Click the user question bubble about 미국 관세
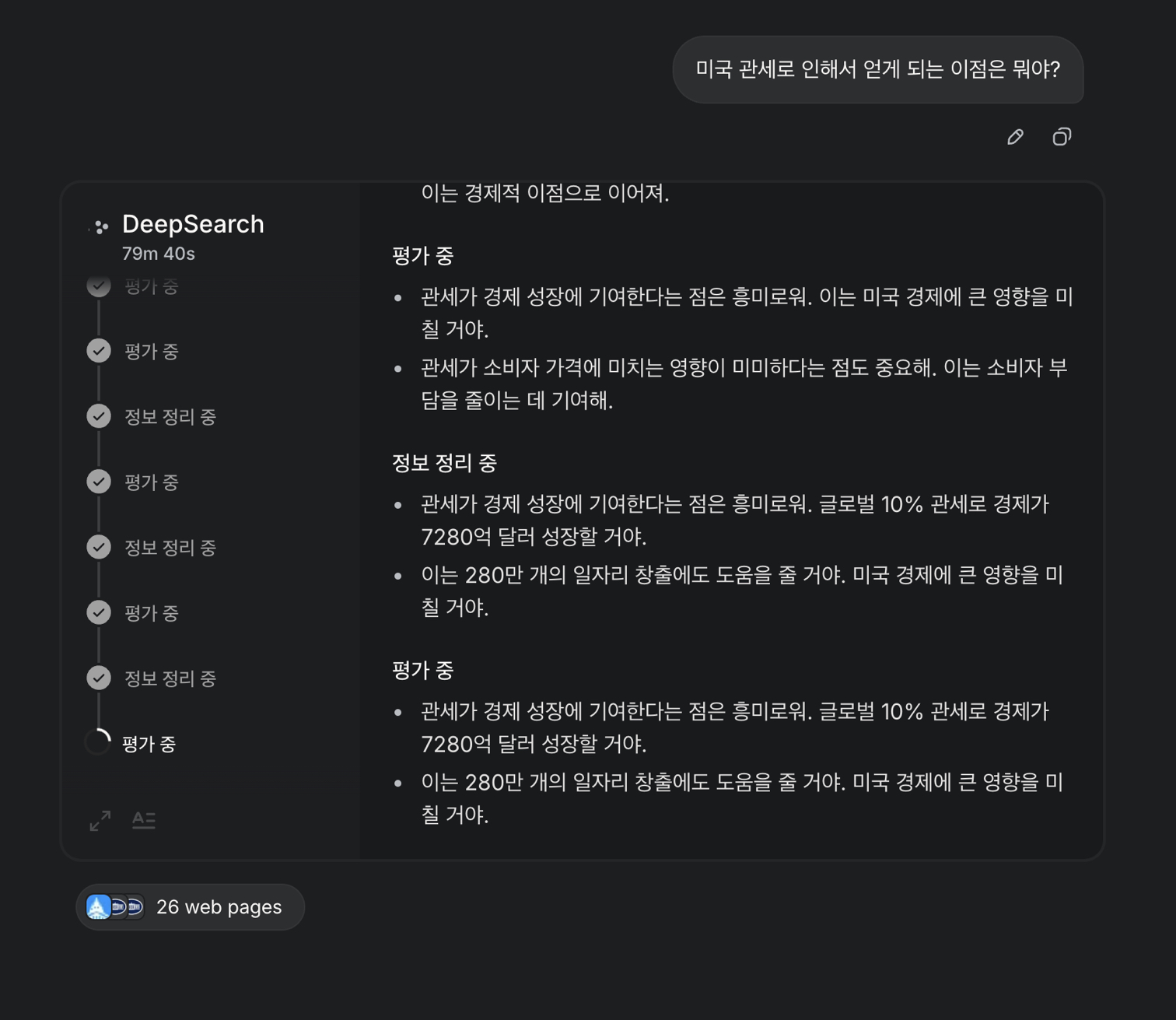The width and height of the screenshot is (1176, 1020). pos(878,69)
